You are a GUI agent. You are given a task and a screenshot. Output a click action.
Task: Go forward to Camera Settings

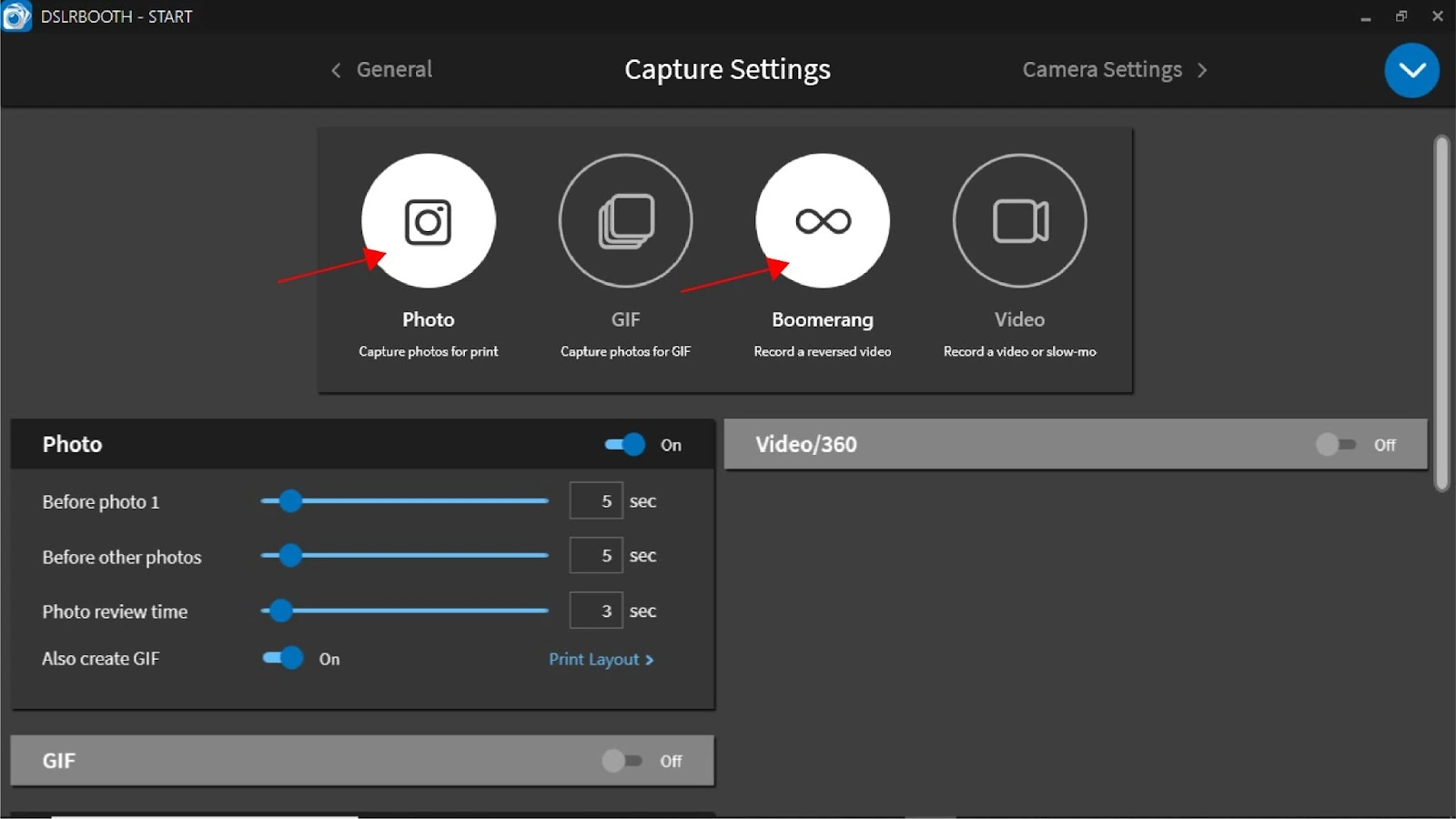pyautogui.click(x=1102, y=69)
